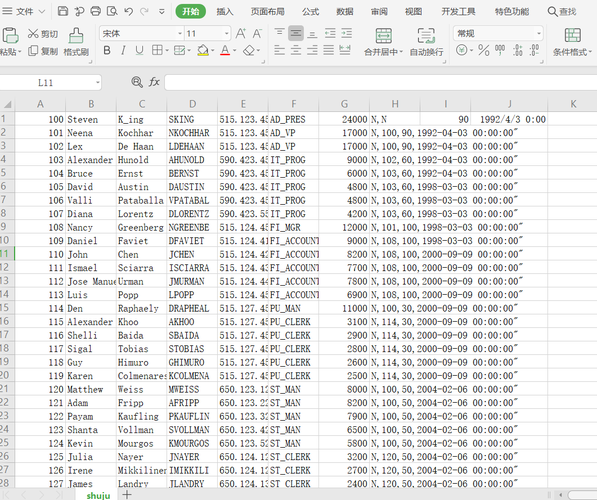Open the font size dropdown
597x500 pixels.
(208, 34)
